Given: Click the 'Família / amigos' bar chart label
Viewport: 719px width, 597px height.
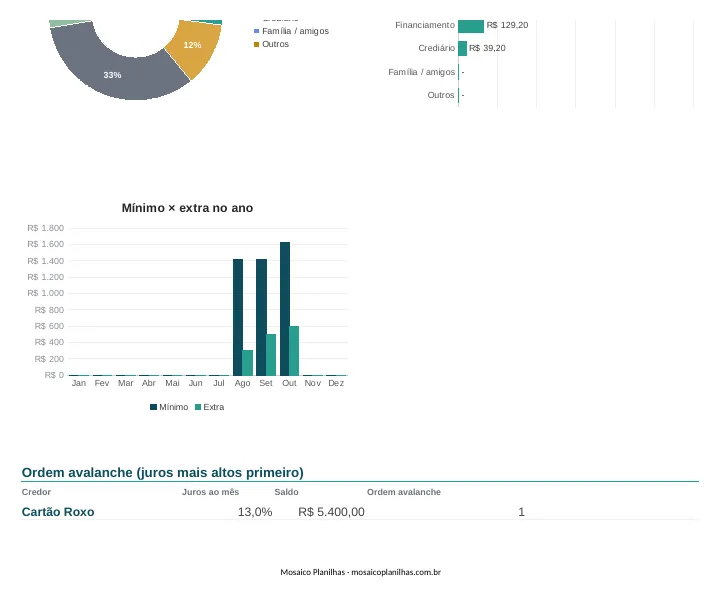Looking at the screenshot, I should pos(421,72).
